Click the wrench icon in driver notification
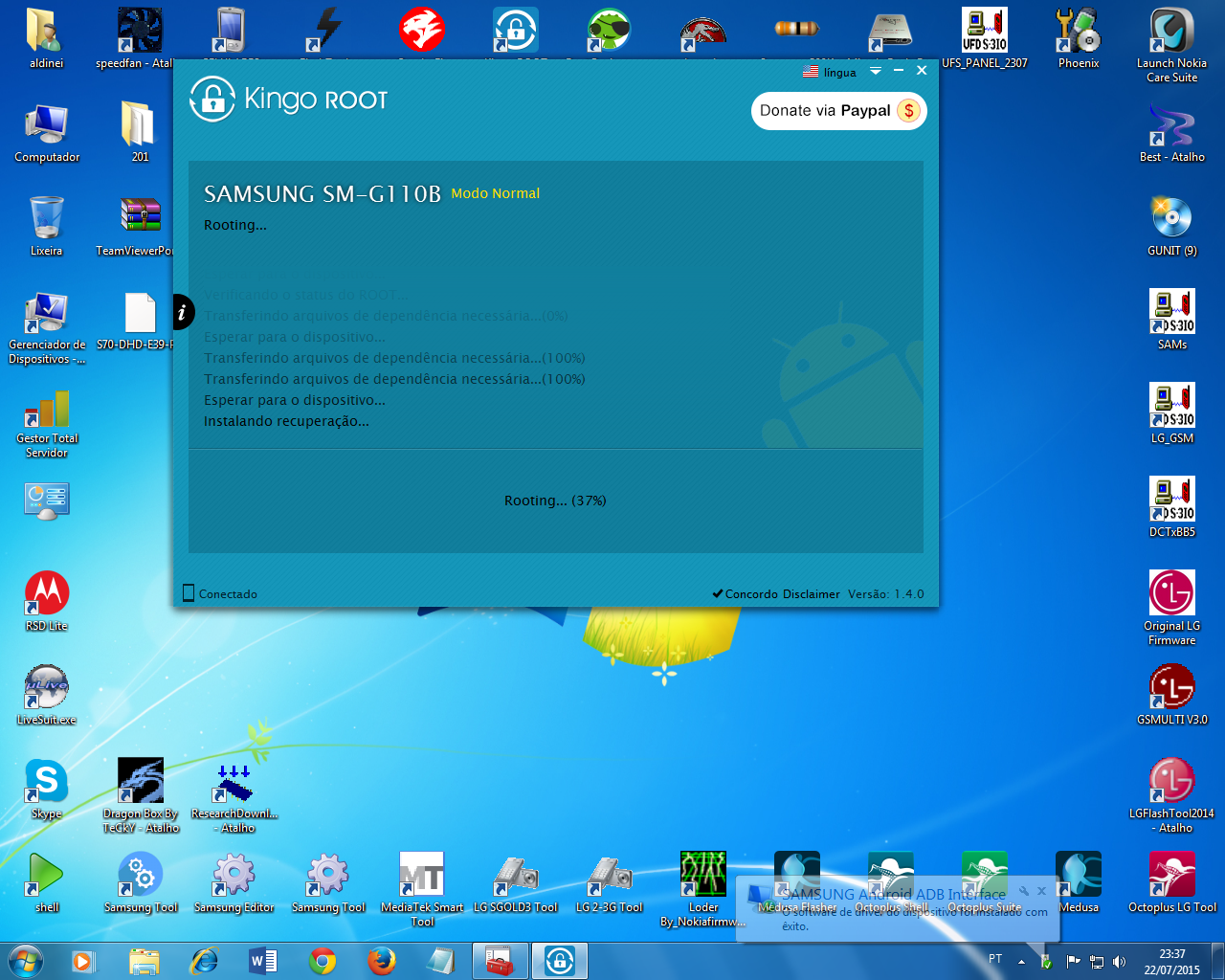Viewport: 1225px width, 980px height. coord(1023,891)
